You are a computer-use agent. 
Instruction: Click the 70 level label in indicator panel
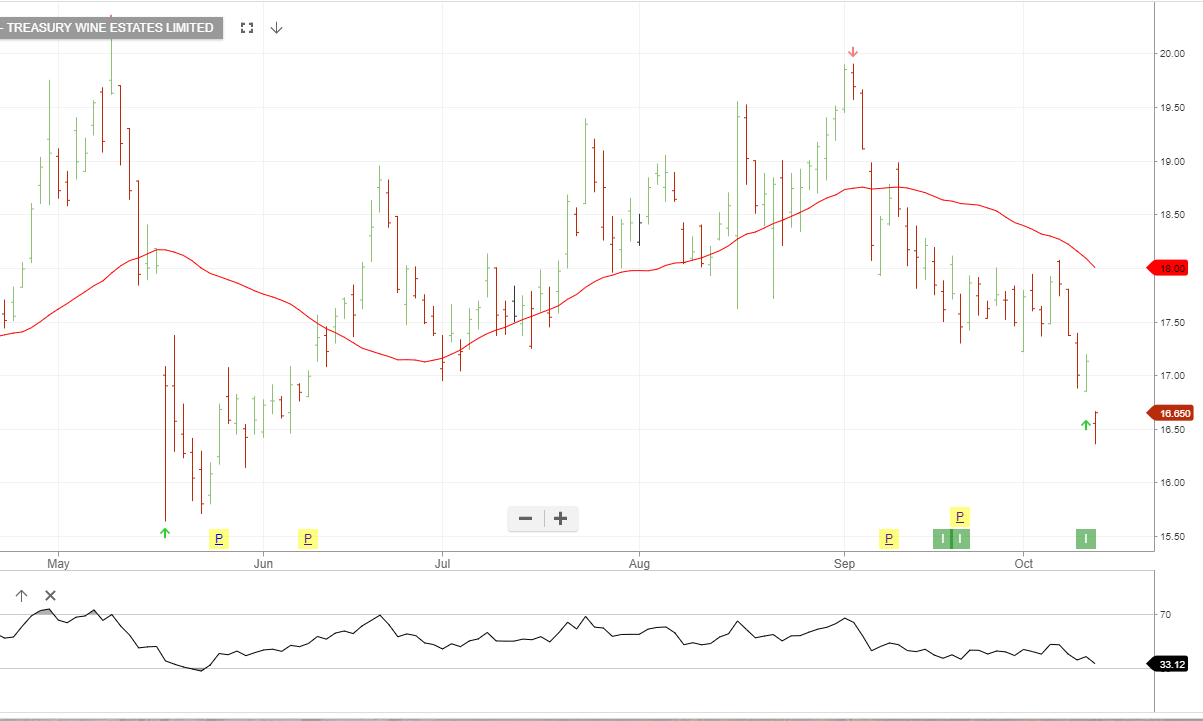pos(1165,615)
